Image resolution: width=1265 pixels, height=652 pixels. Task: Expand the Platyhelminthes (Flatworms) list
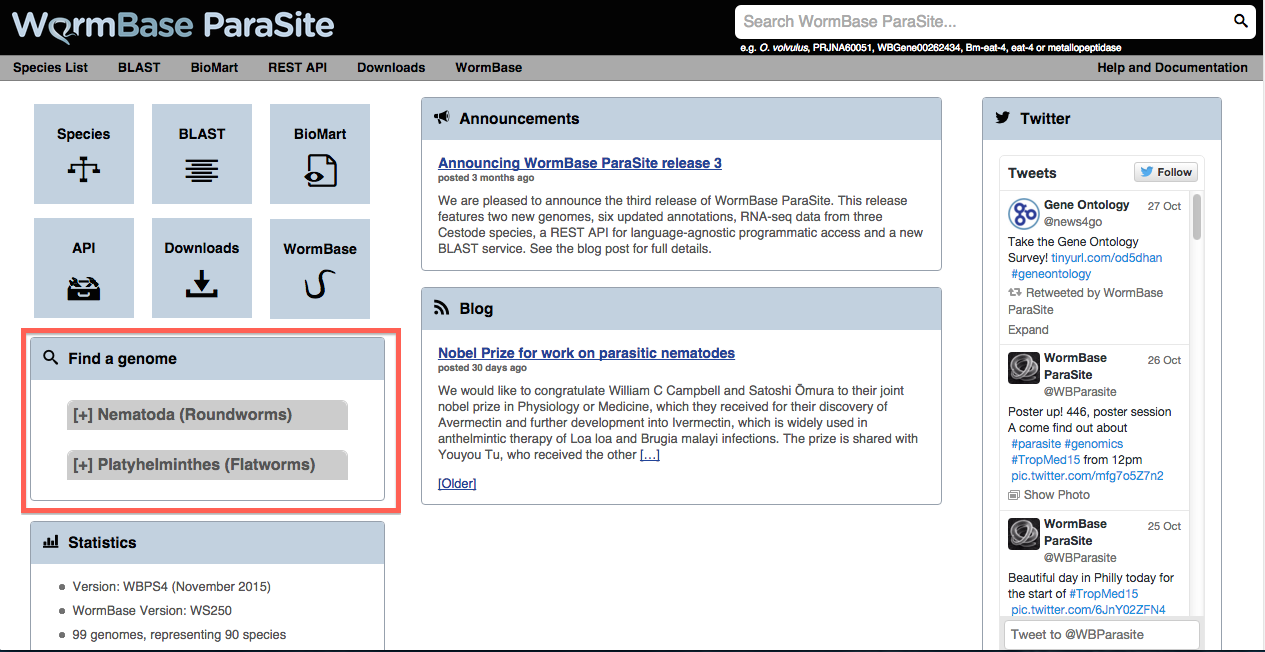pyautogui.click(x=207, y=465)
